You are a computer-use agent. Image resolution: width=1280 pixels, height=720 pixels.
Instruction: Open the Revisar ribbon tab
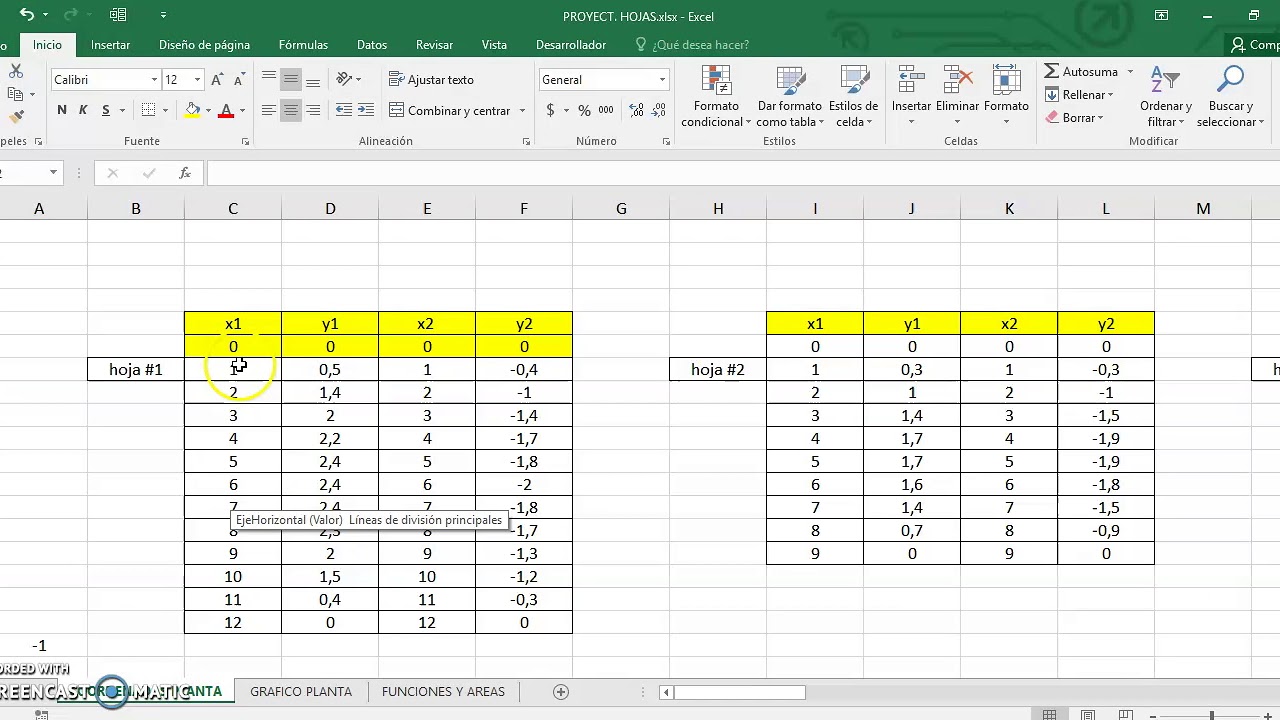pyautogui.click(x=434, y=45)
